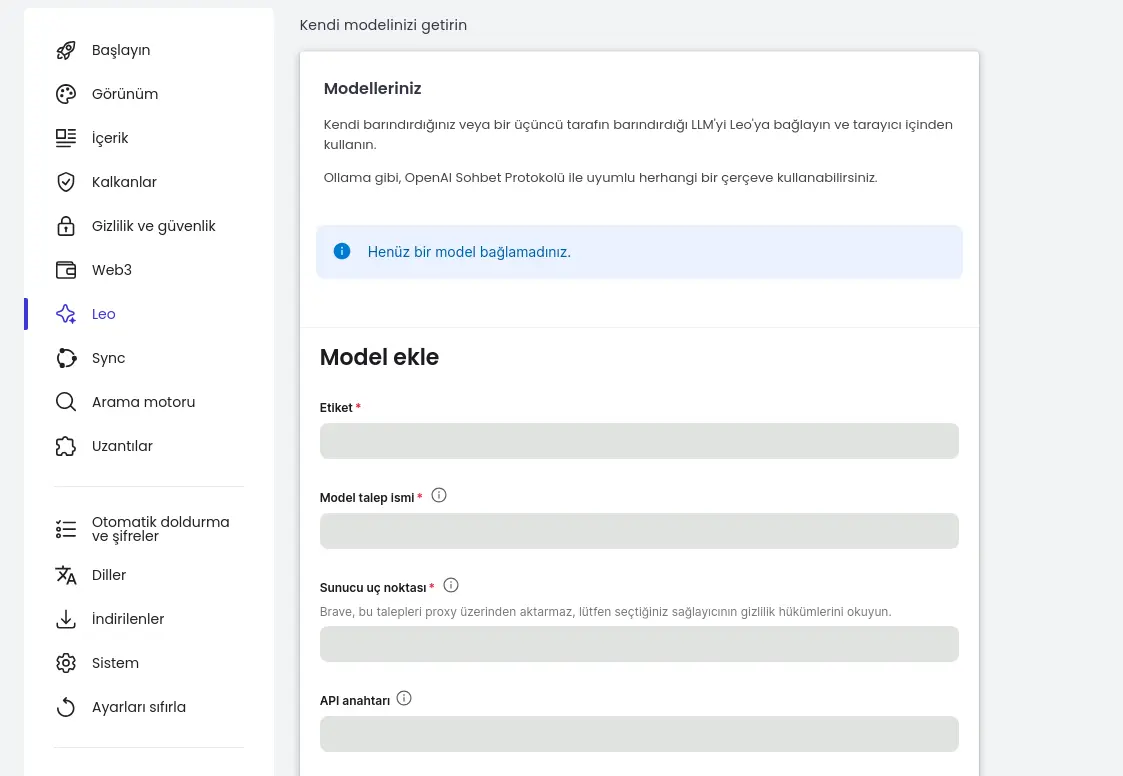Screen dimensions: 1123x776
Task: Click the gear icon for Sistem
Action: 66,663
